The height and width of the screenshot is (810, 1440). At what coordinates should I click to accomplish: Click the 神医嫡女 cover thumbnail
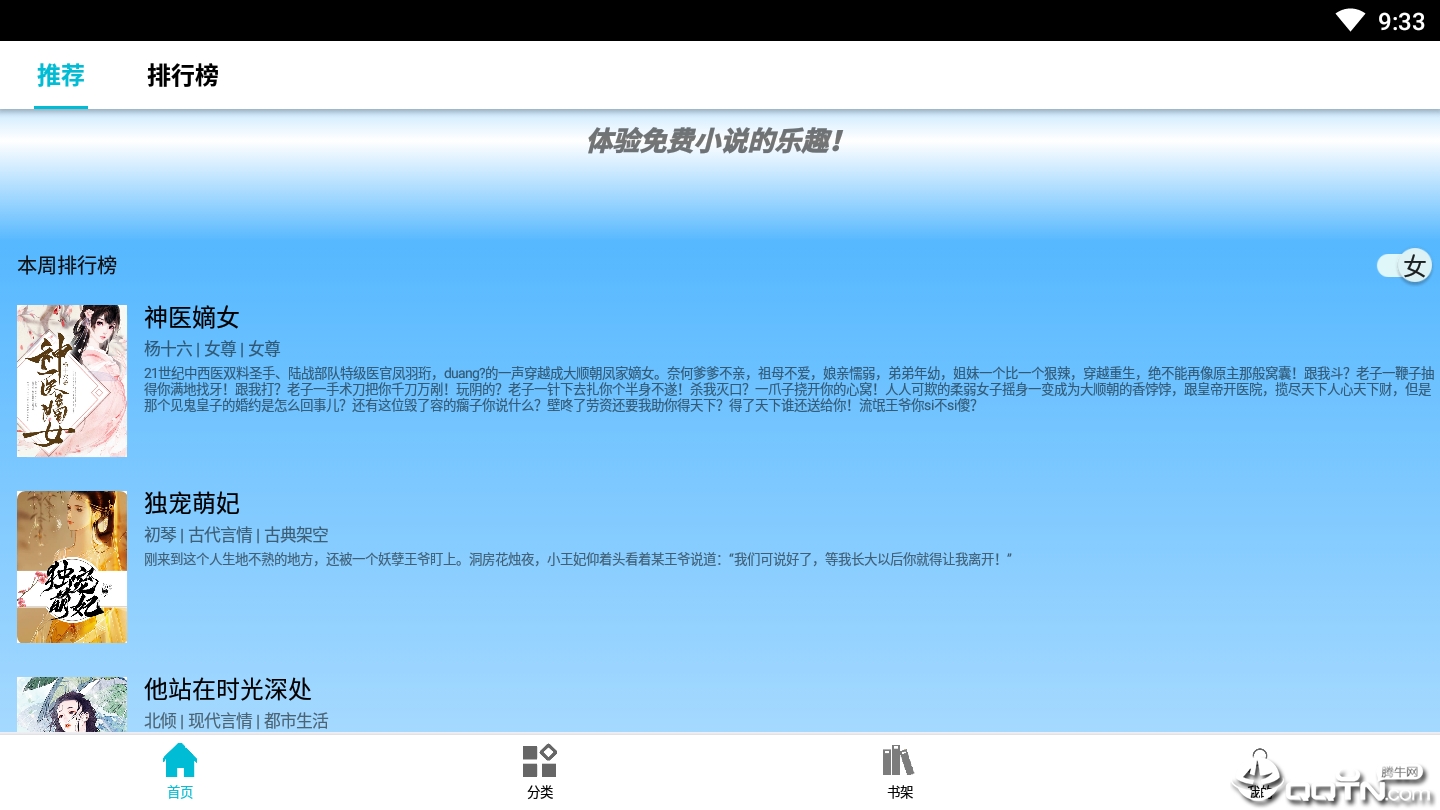[x=71, y=381]
